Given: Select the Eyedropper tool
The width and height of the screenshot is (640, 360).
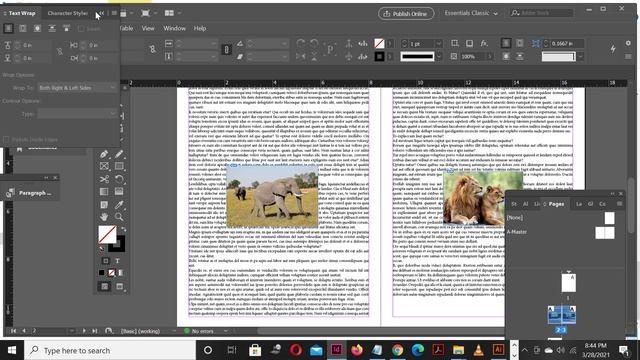Looking at the screenshot, I should [119, 204].
